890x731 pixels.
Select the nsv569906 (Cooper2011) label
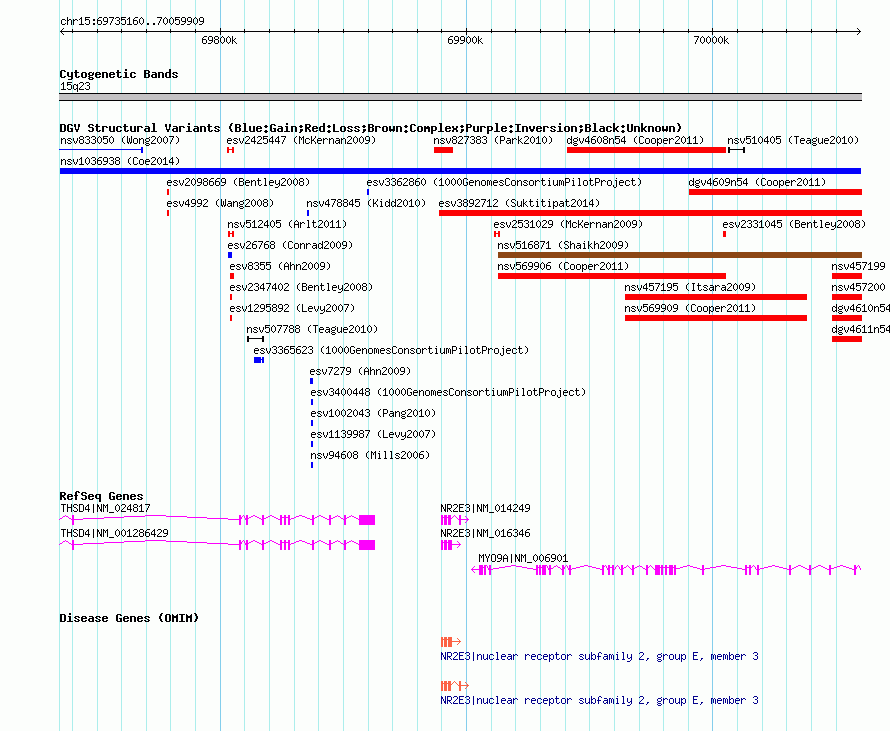coord(563,266)
